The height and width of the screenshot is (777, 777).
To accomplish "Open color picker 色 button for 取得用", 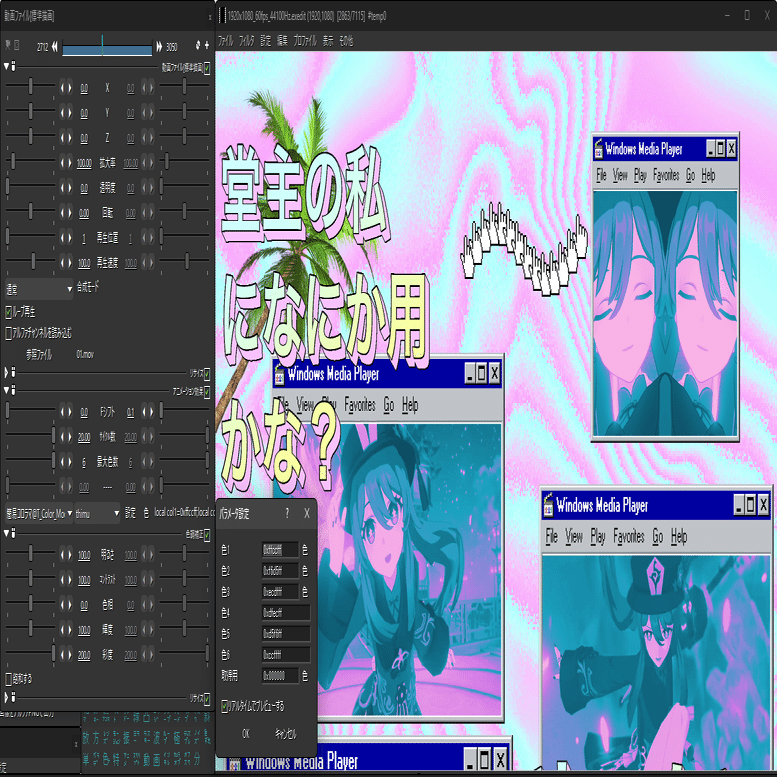I will [305, 675].
